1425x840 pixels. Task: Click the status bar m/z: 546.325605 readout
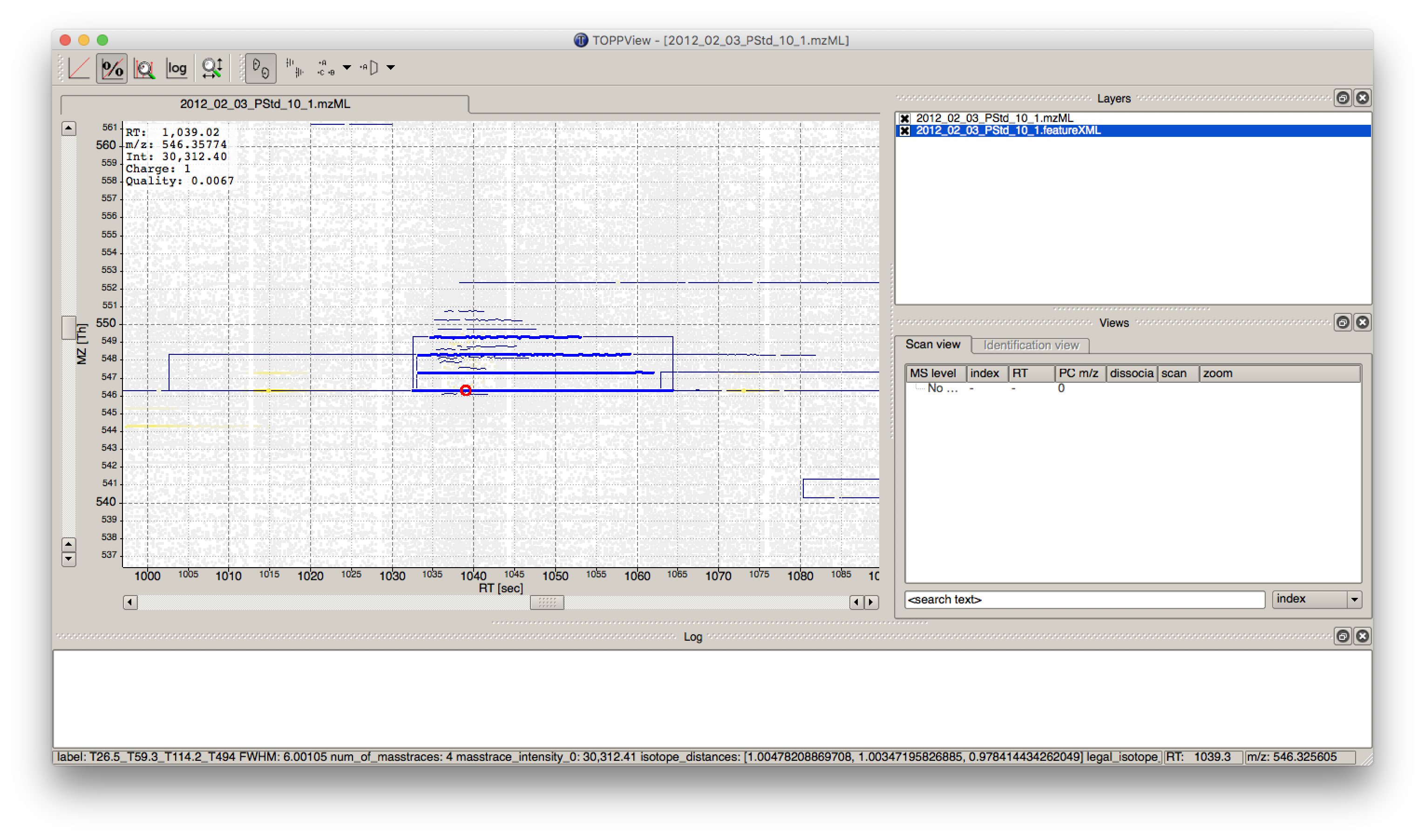pyautogui.click(x=1299, y=758)
